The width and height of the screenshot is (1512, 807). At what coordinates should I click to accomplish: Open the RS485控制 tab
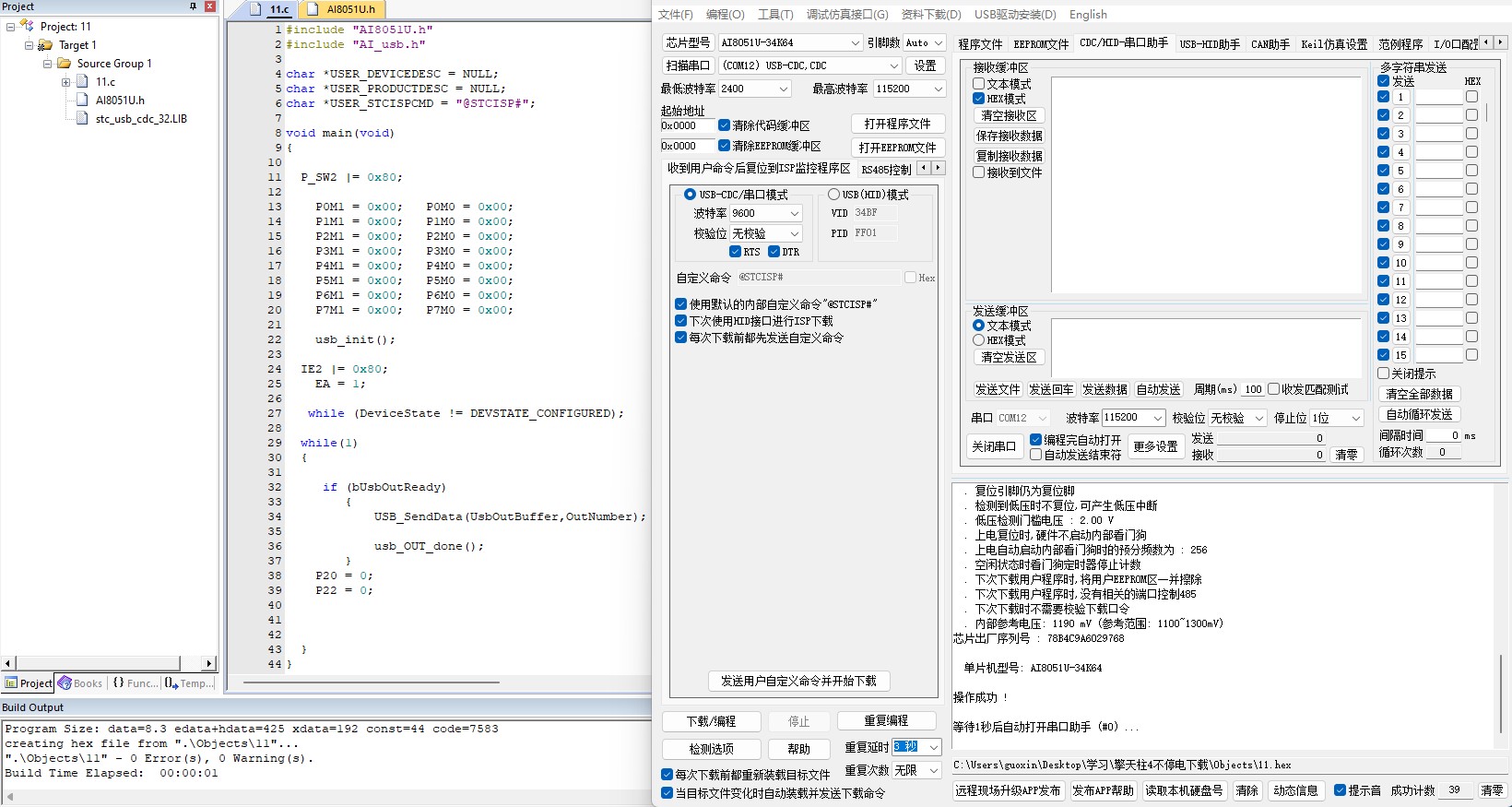pos(885,169)
